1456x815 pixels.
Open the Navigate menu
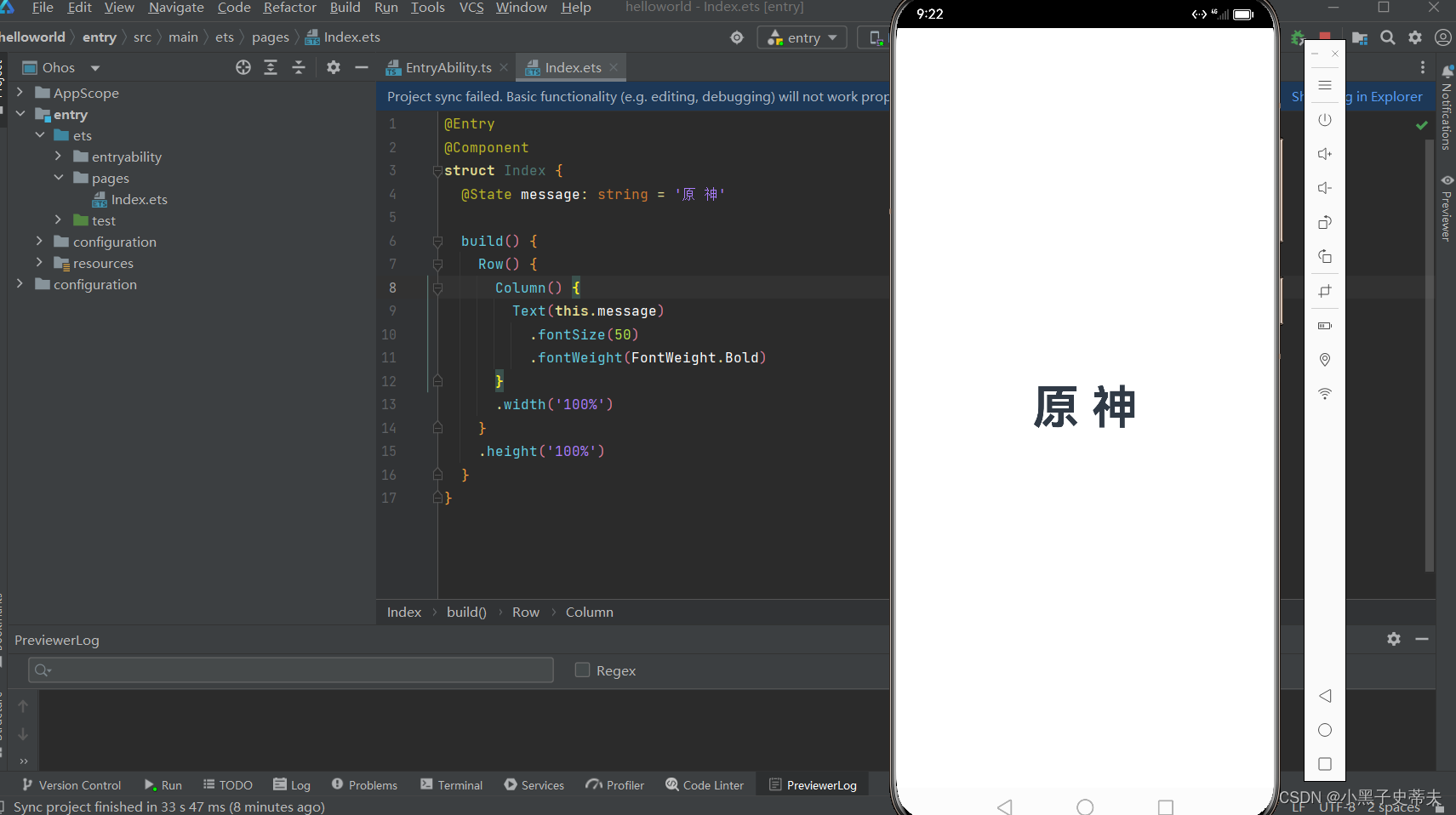[x=176, y=8]
